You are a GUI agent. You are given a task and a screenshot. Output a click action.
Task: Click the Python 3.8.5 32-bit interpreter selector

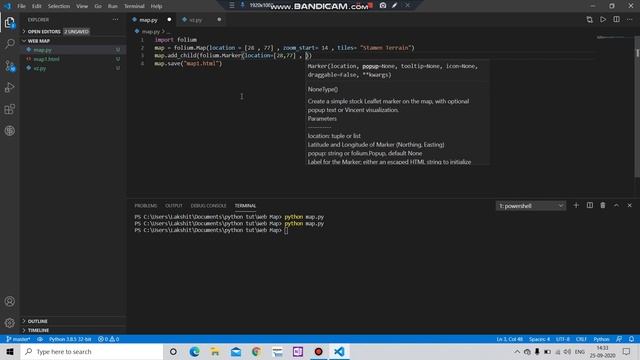[x=70, y=339]
